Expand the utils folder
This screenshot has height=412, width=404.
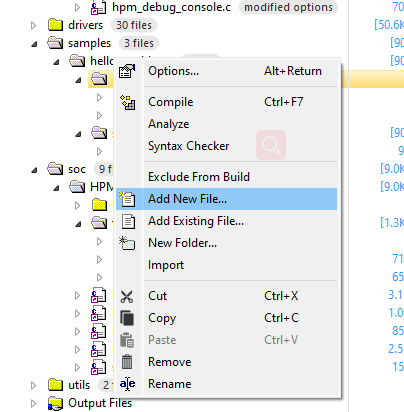[x=33, y=385]
